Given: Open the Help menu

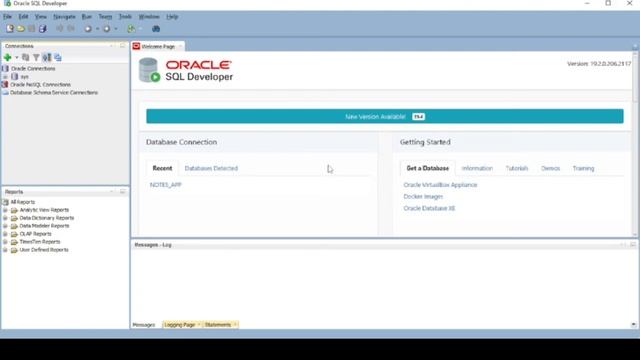Looking at the screenshot, I should point(172,17).
